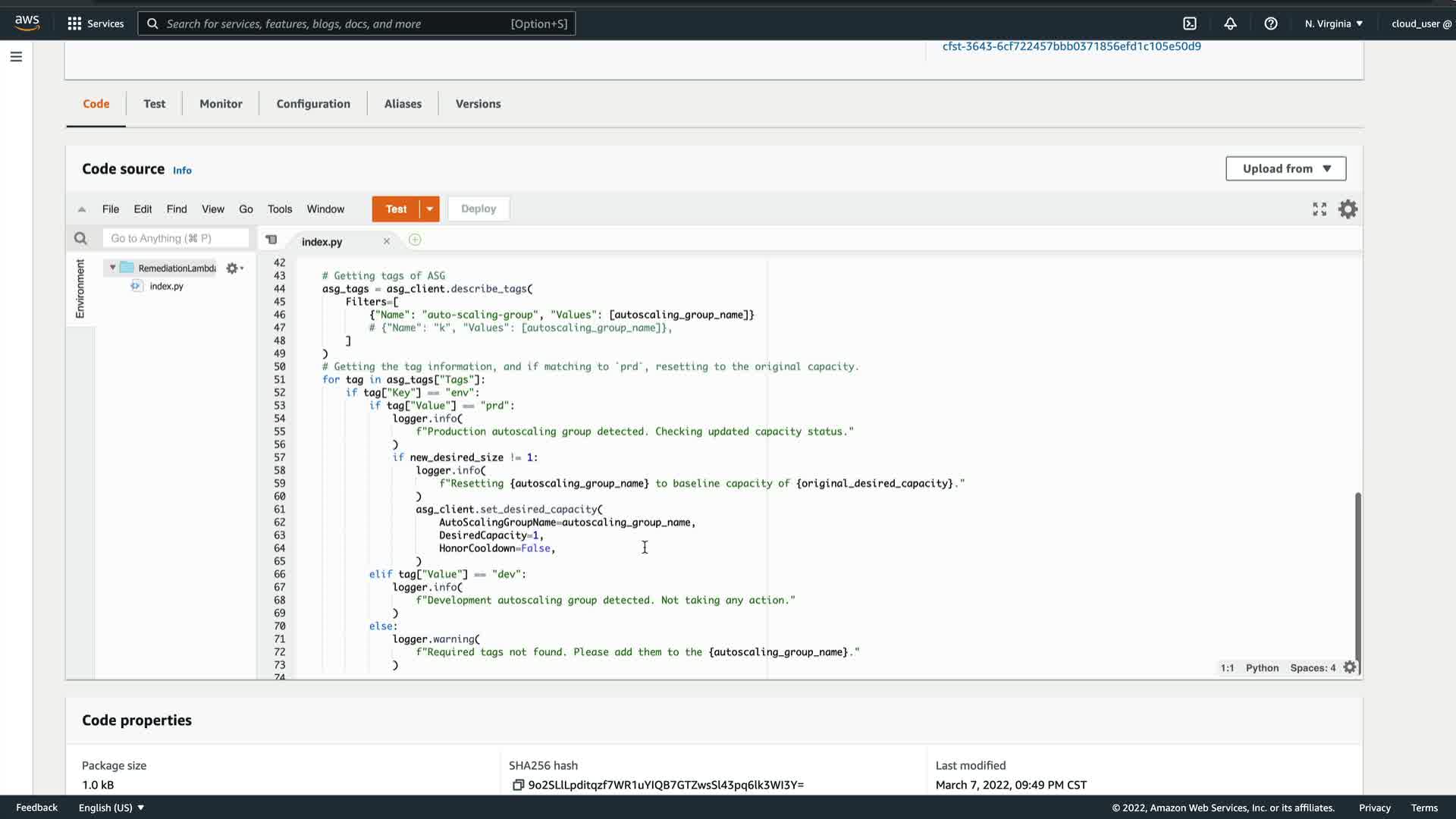Click the help question mark icon
The height and width of the screenshot is (819, 1456).
(1271, 24)
